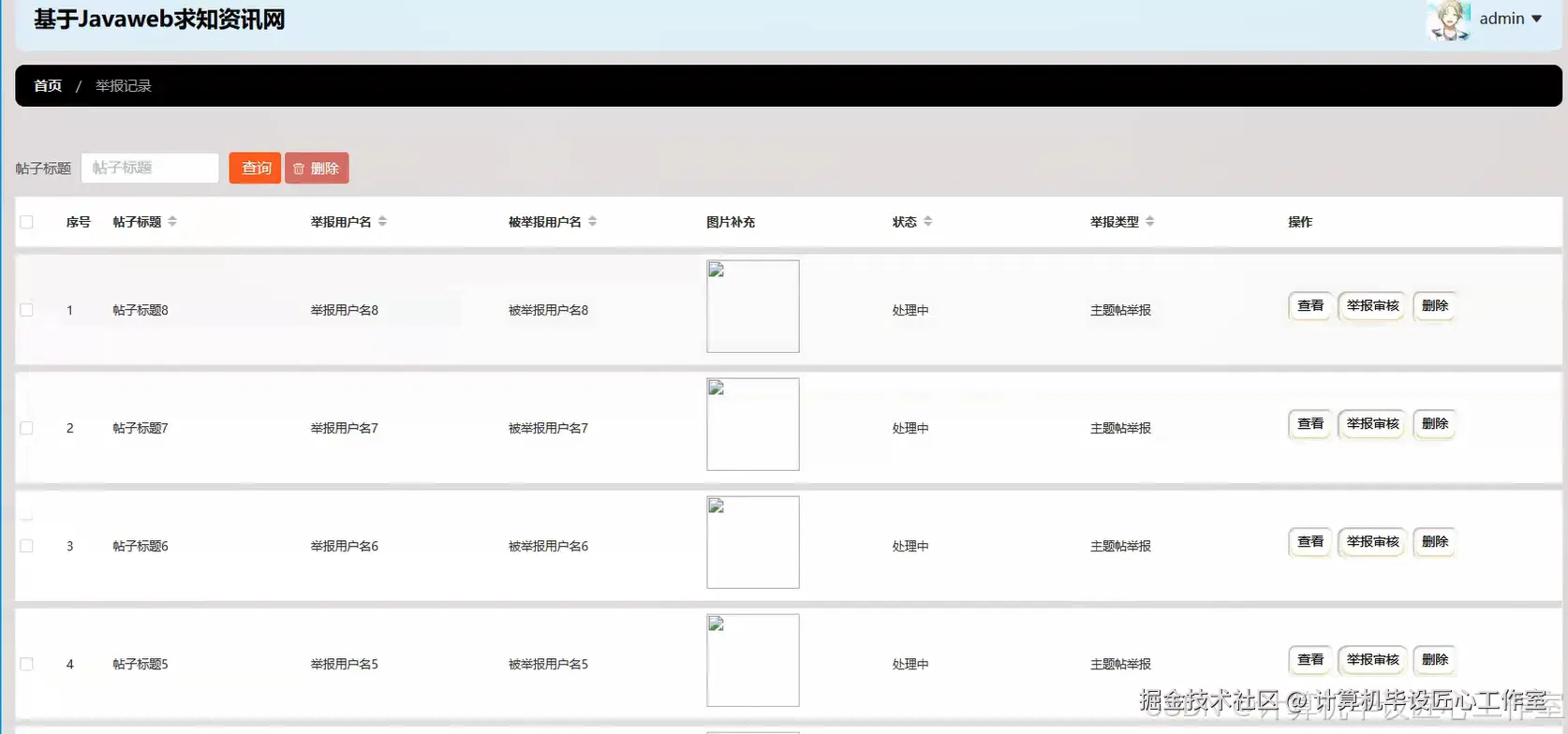Click the red 删除 batch button
The image size is (1568, 734).
point(317,168)
